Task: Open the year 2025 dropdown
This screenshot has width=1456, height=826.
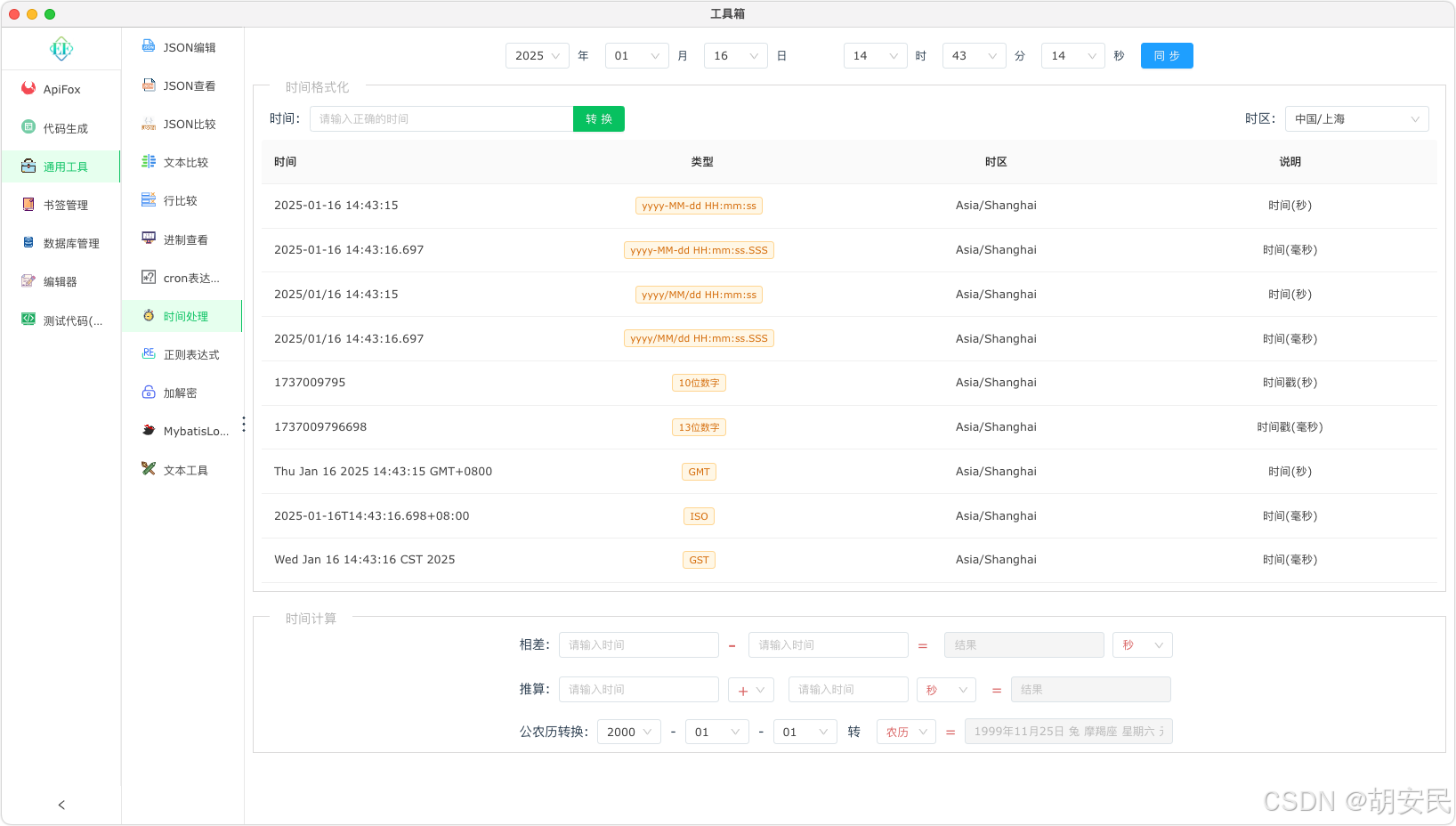Action: point(538,55)
